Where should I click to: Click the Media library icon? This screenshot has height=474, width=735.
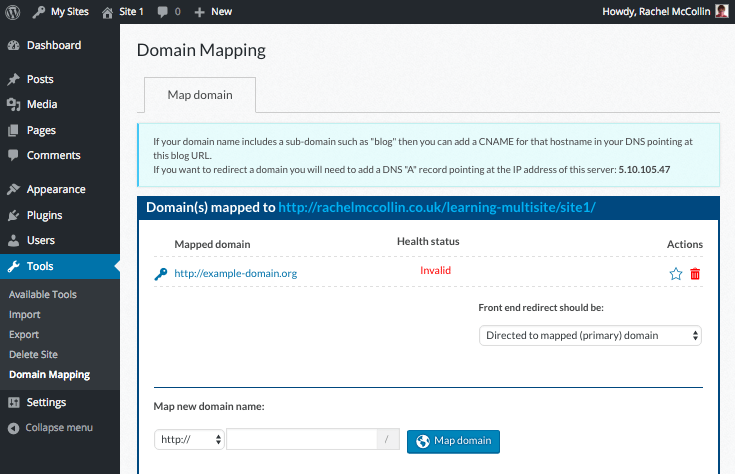point(14,105)
